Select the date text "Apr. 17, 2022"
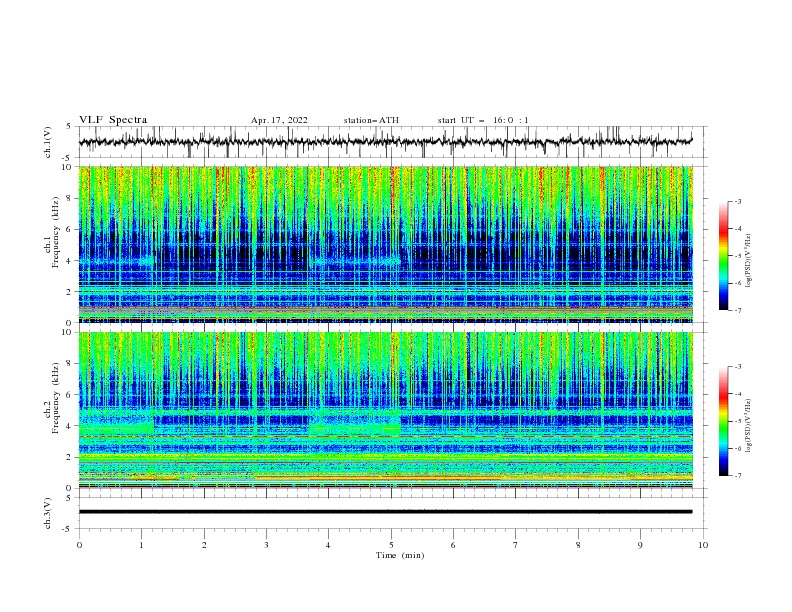The width and height of the screenshot is (792, 612). (279, 120)
